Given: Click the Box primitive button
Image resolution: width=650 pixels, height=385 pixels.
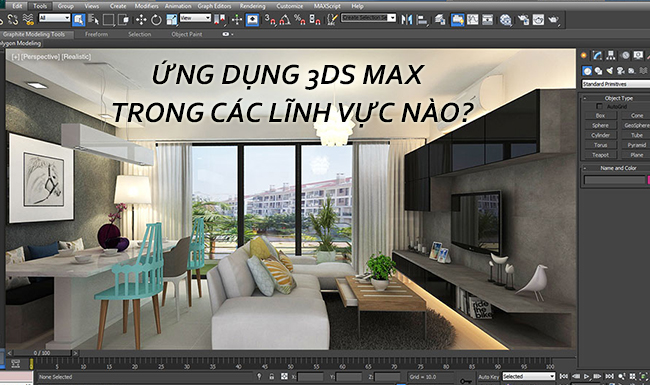Looking at the screenshot, I should click(x=600, y=116).
